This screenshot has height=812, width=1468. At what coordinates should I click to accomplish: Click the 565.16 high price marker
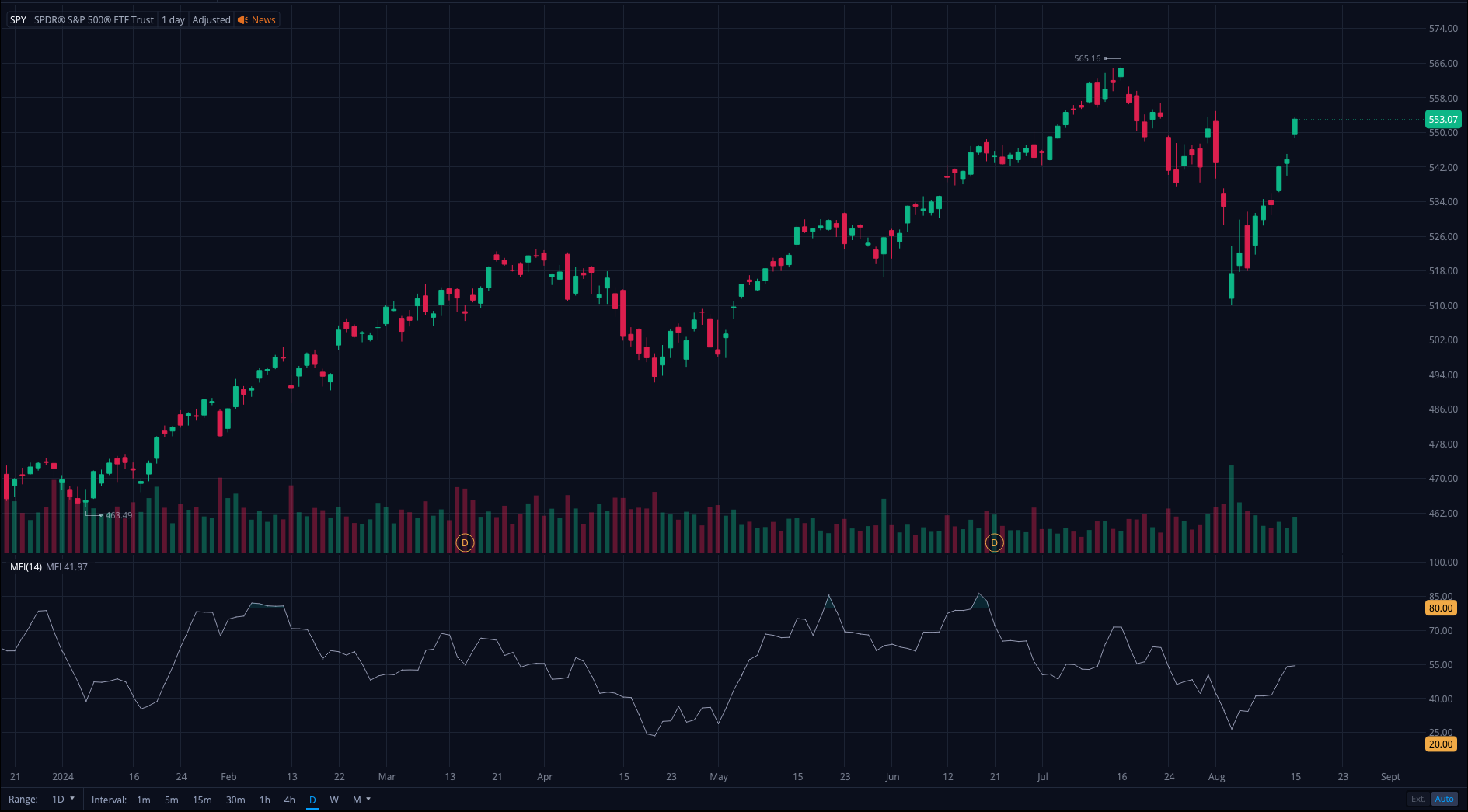tap(1087, 58)
